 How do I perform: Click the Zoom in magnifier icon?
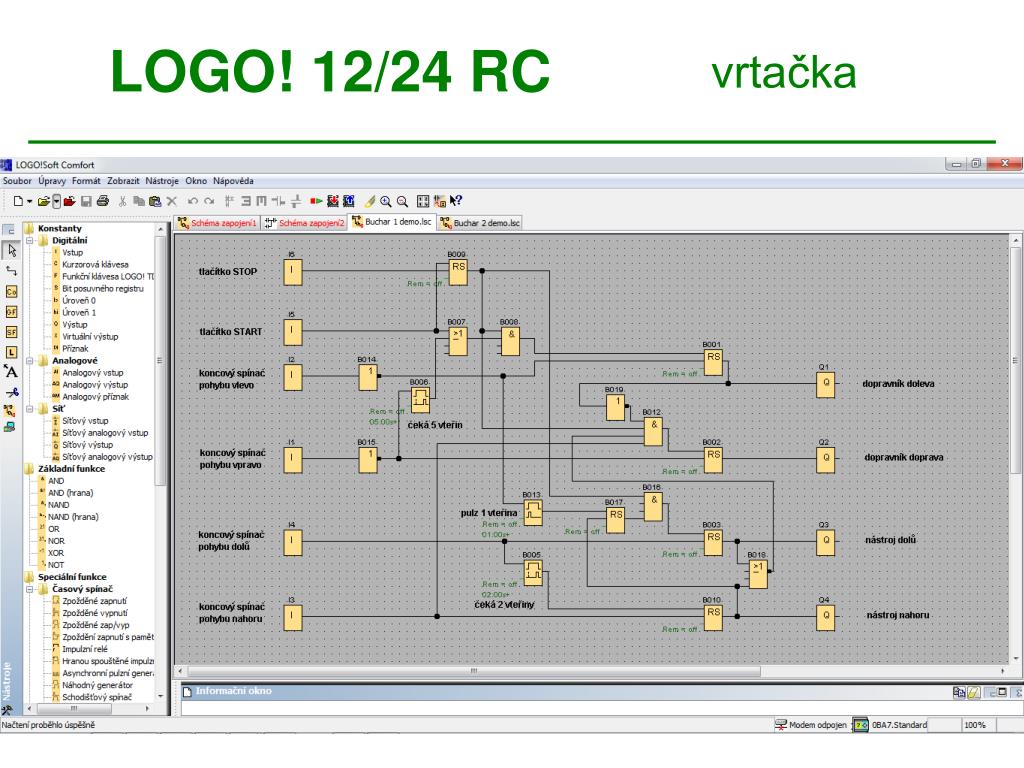pos(386,201)
